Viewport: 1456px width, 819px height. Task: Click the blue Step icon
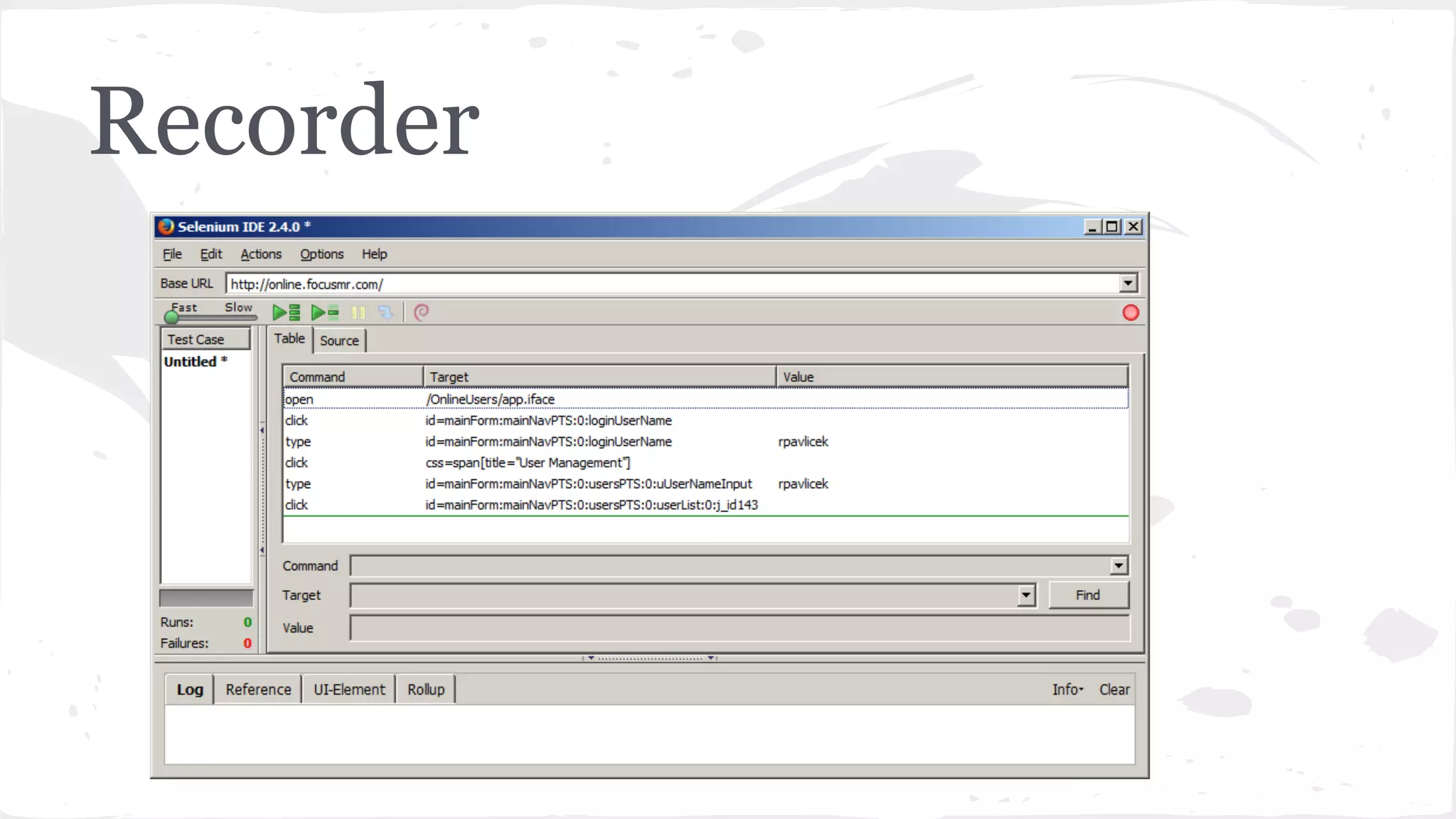click(385, 313)
